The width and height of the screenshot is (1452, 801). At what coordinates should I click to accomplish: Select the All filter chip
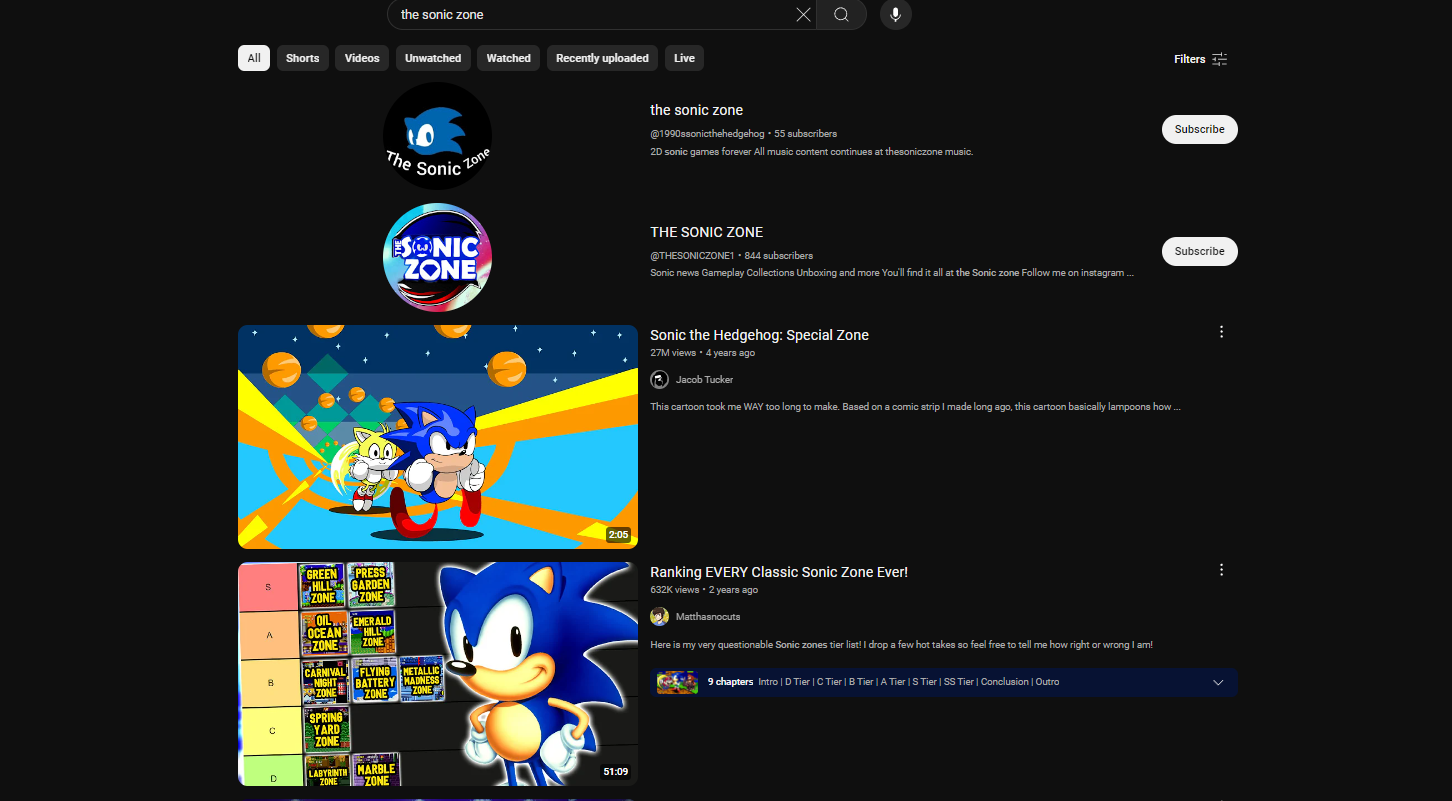click(254, 58)
